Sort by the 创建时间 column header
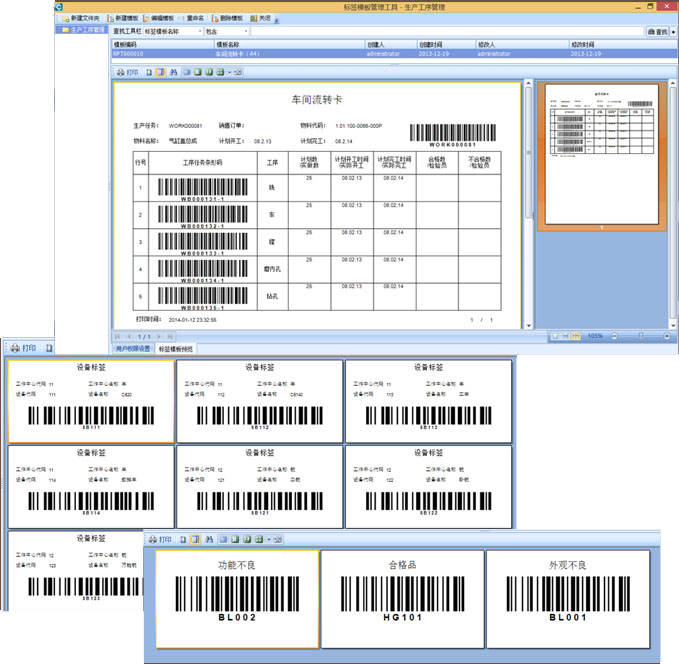This screenshot has width=679, height=664. pos(446,45)
